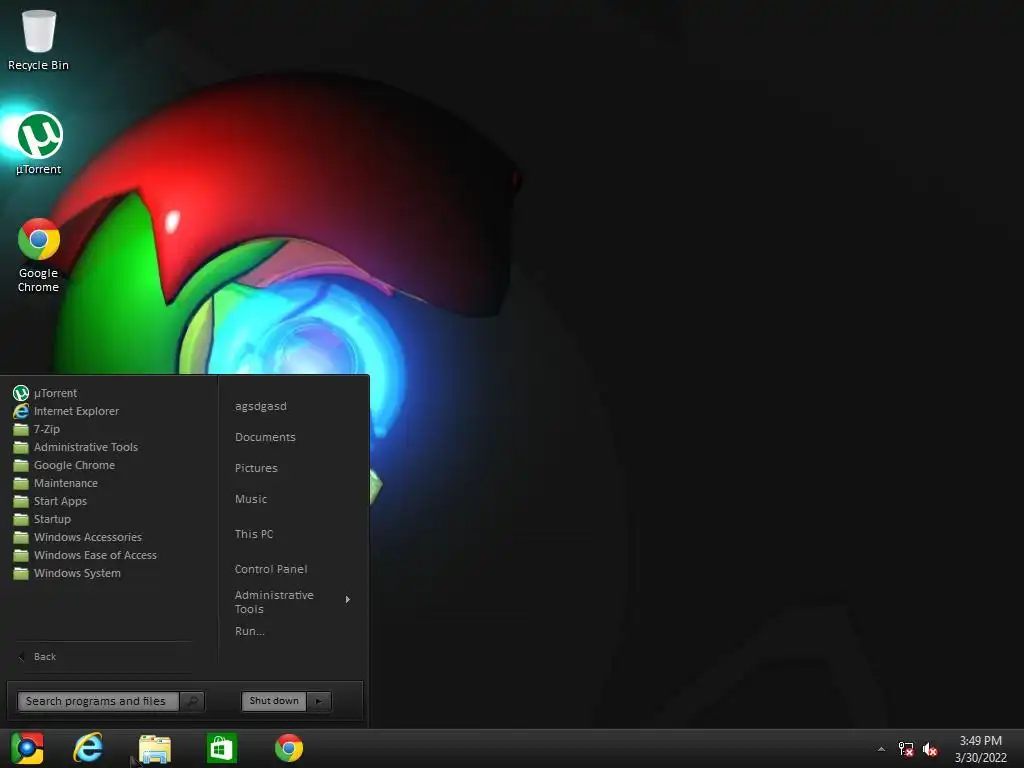Open the Recycle Bin desktop icon
Screen dimensions: 1024x768
[x=39, y=39]
